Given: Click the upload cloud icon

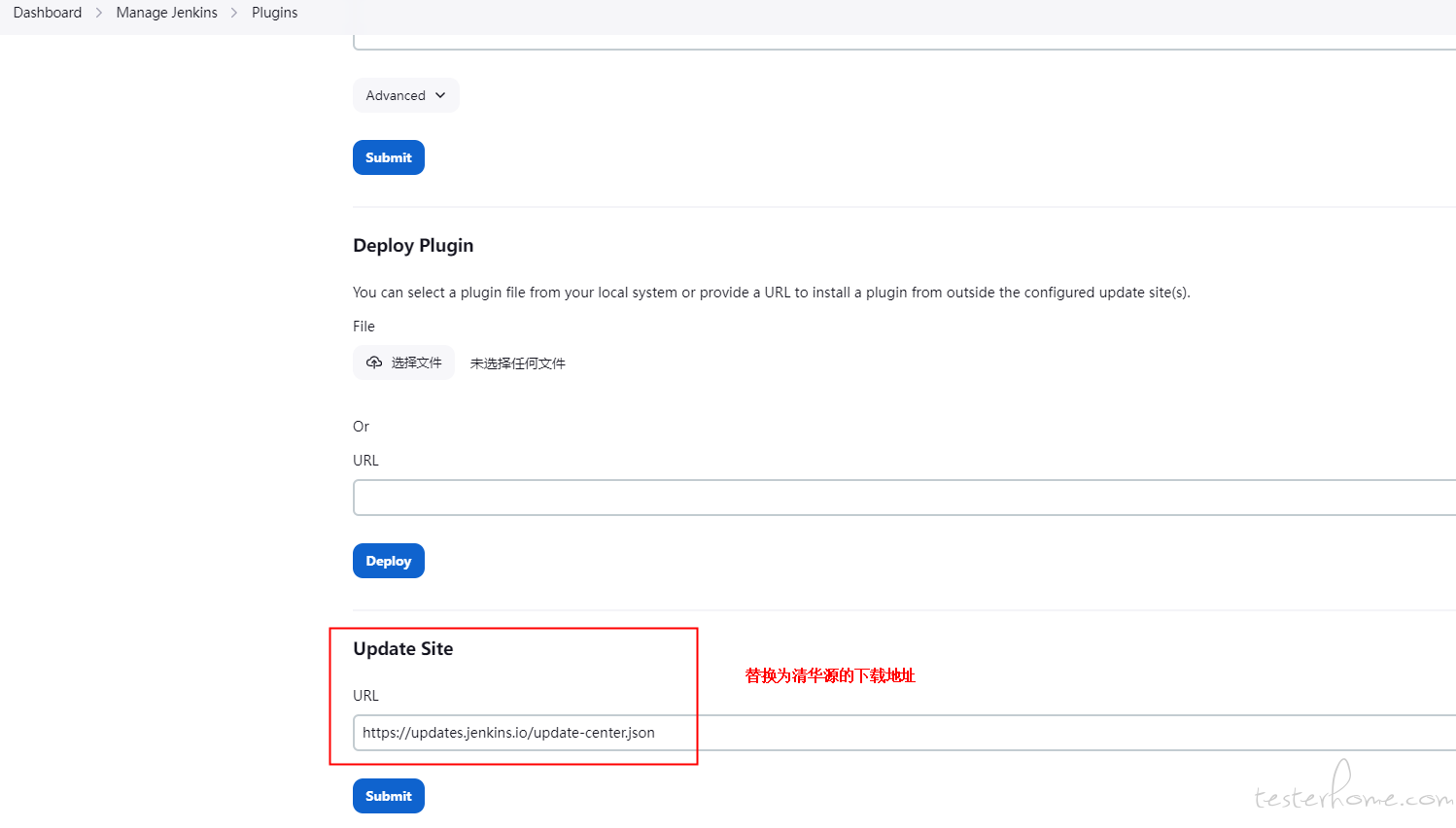Looking at the screenshot, I should 374,362.
